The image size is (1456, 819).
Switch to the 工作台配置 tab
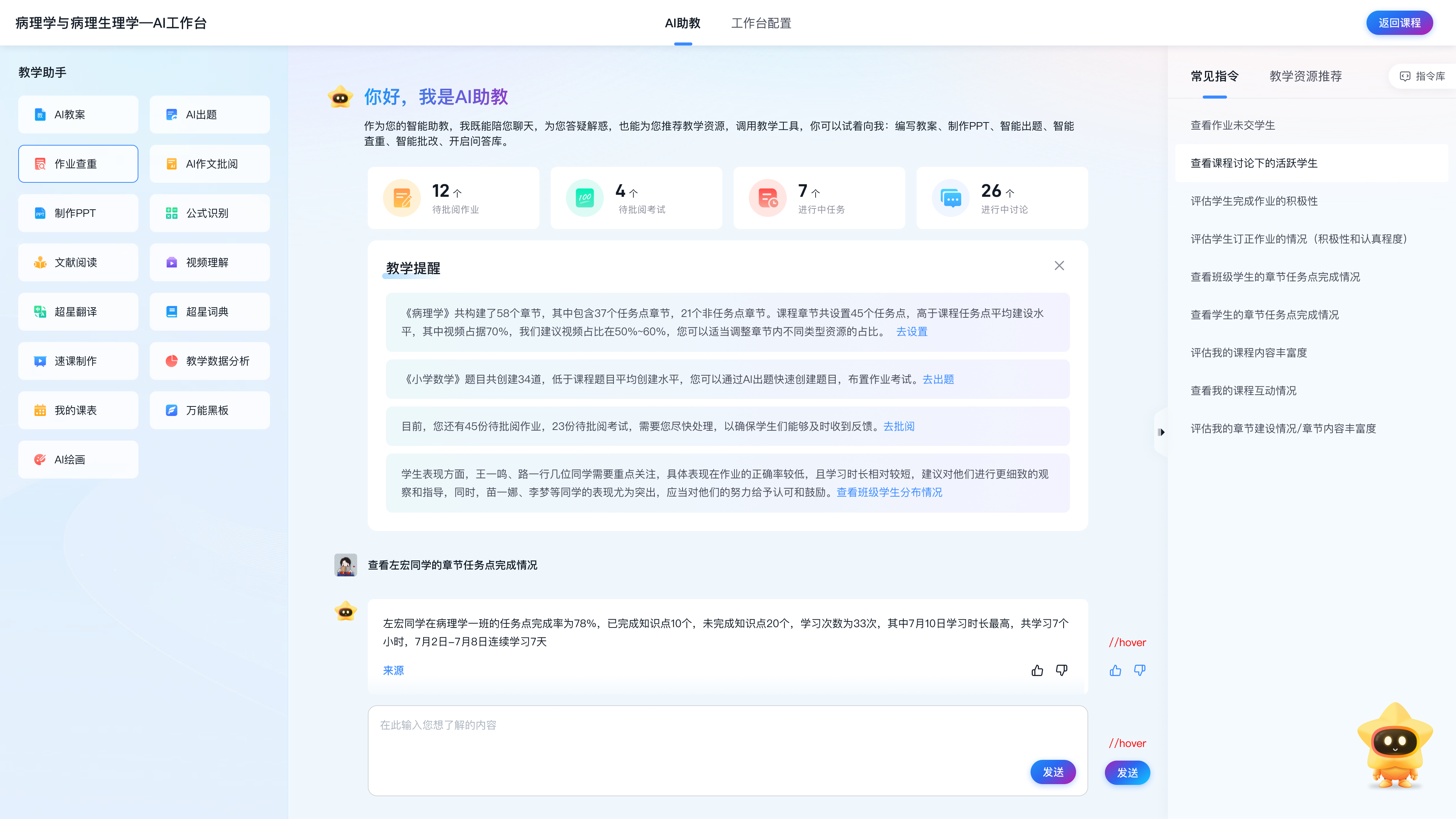click(761, 23)
